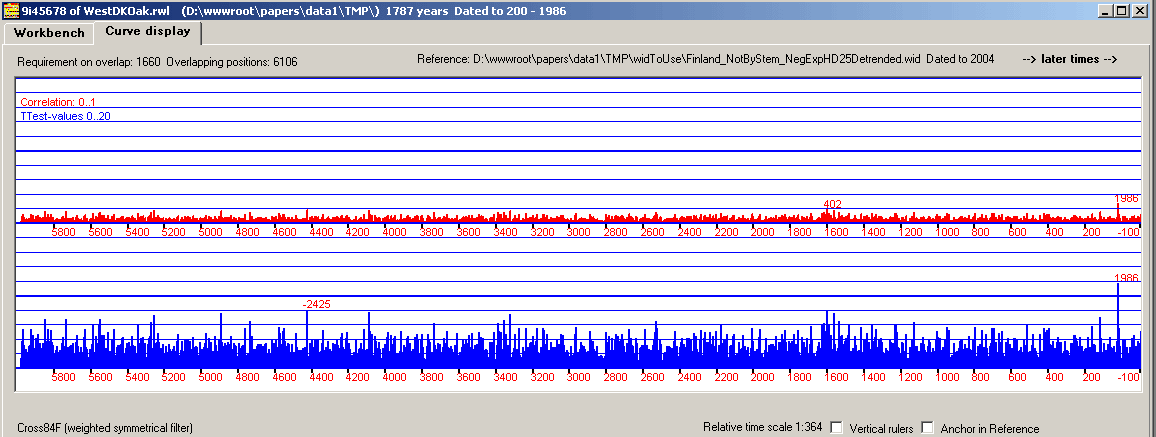Click the Cross84F filter status text
Screen dimensions: 1156x437
105,428
